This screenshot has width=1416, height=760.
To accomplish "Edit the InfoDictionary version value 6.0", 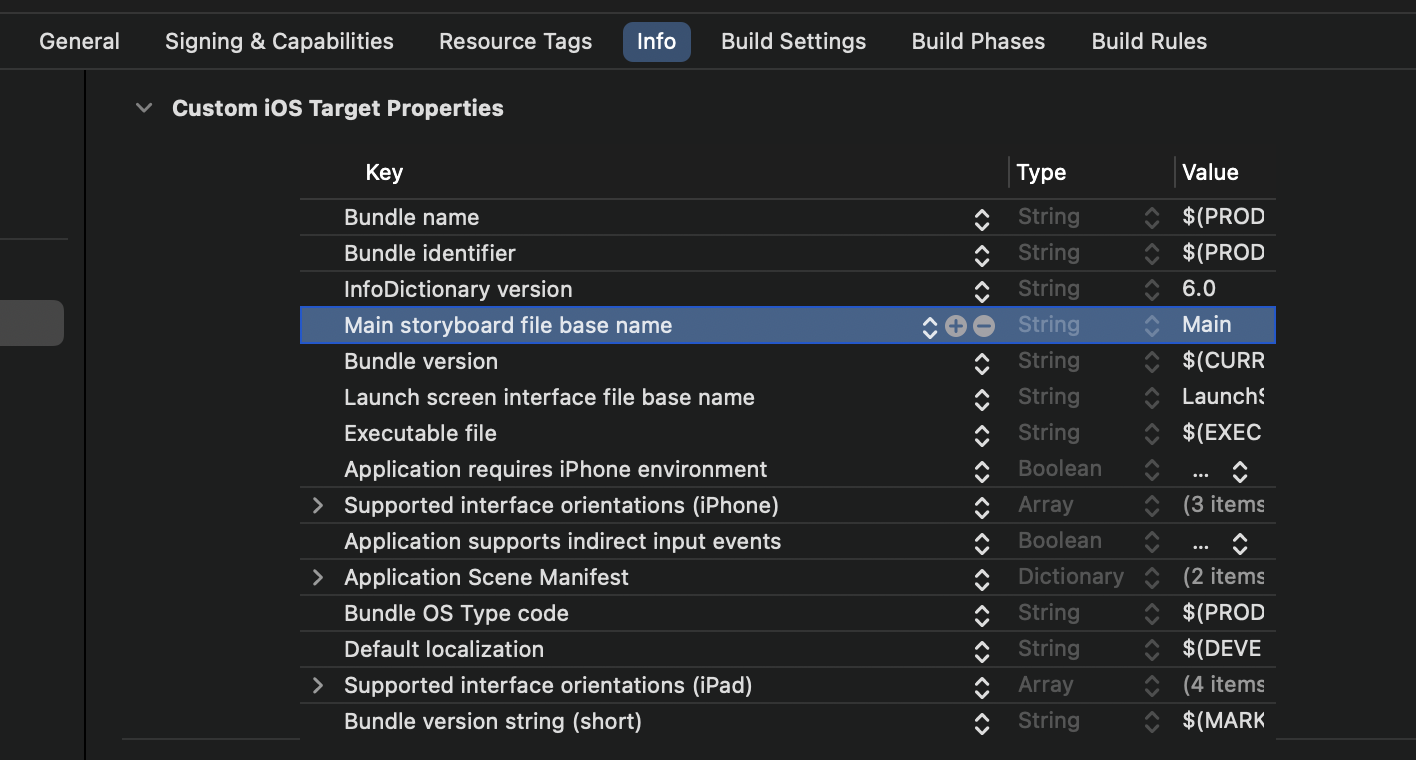I will [1199, 290].
